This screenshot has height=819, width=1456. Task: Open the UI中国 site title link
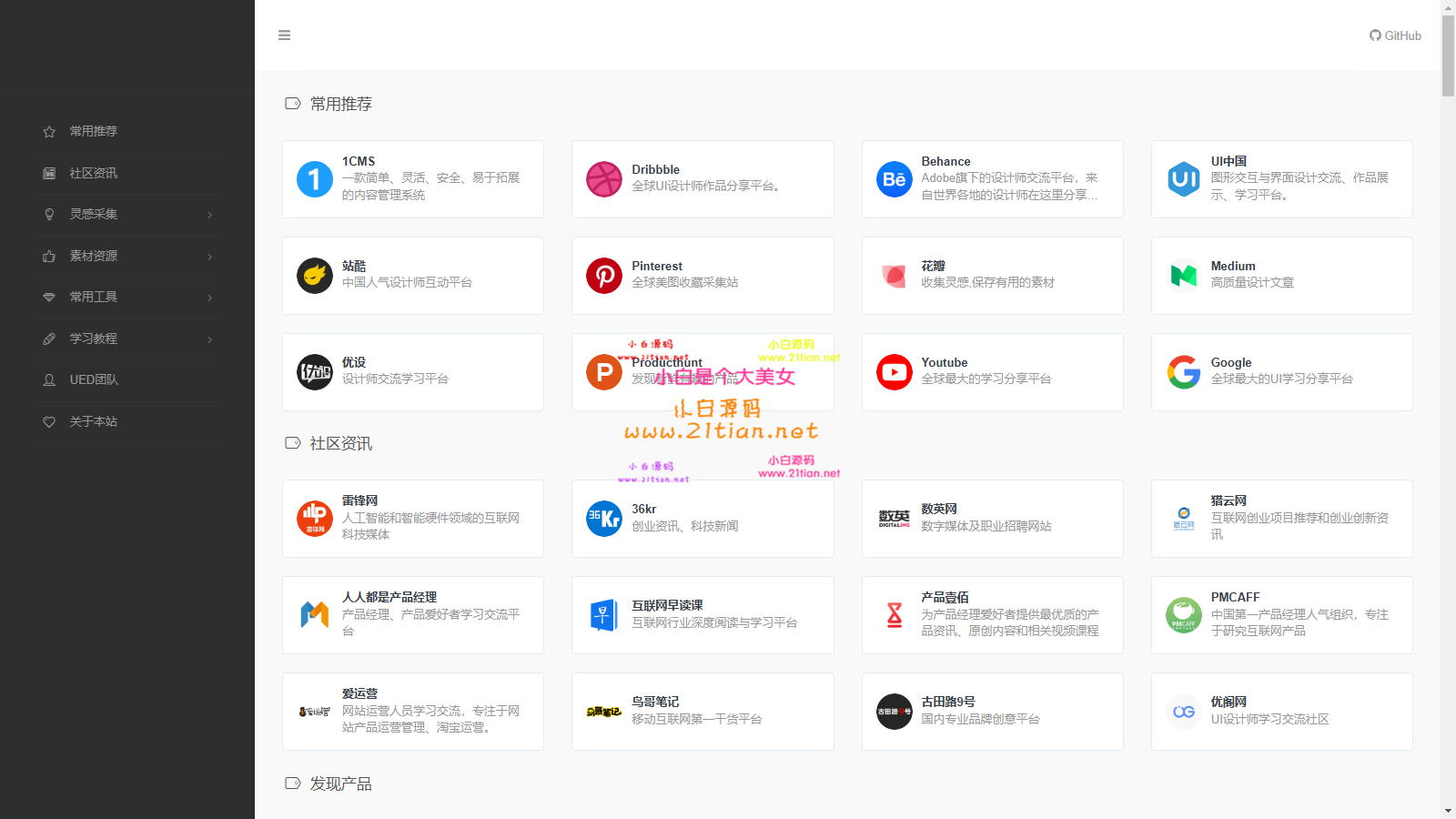pos(1228,161)
